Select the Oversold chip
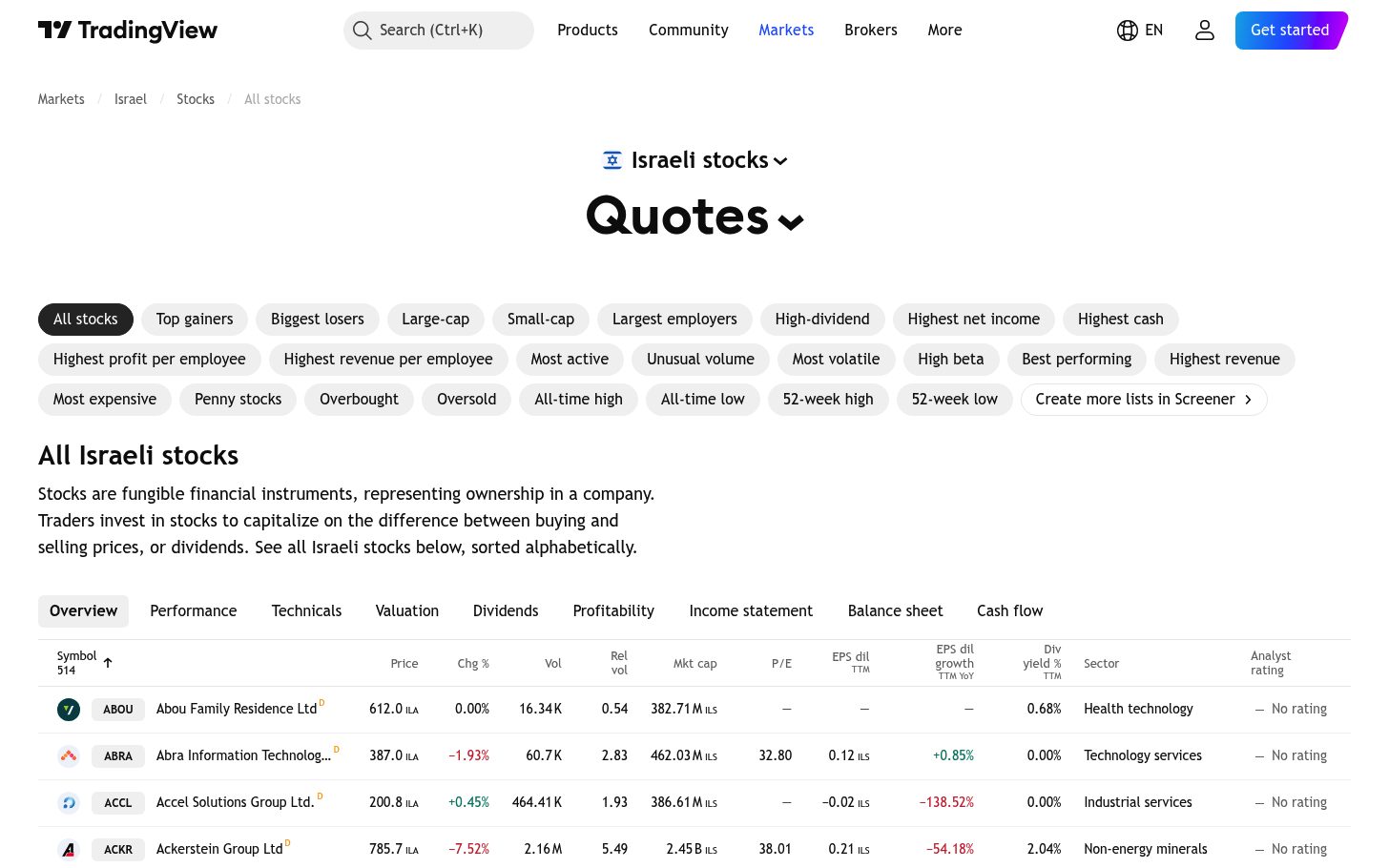Image resolution: width=1389 pixels, height=868 pixels. (466, 400)
